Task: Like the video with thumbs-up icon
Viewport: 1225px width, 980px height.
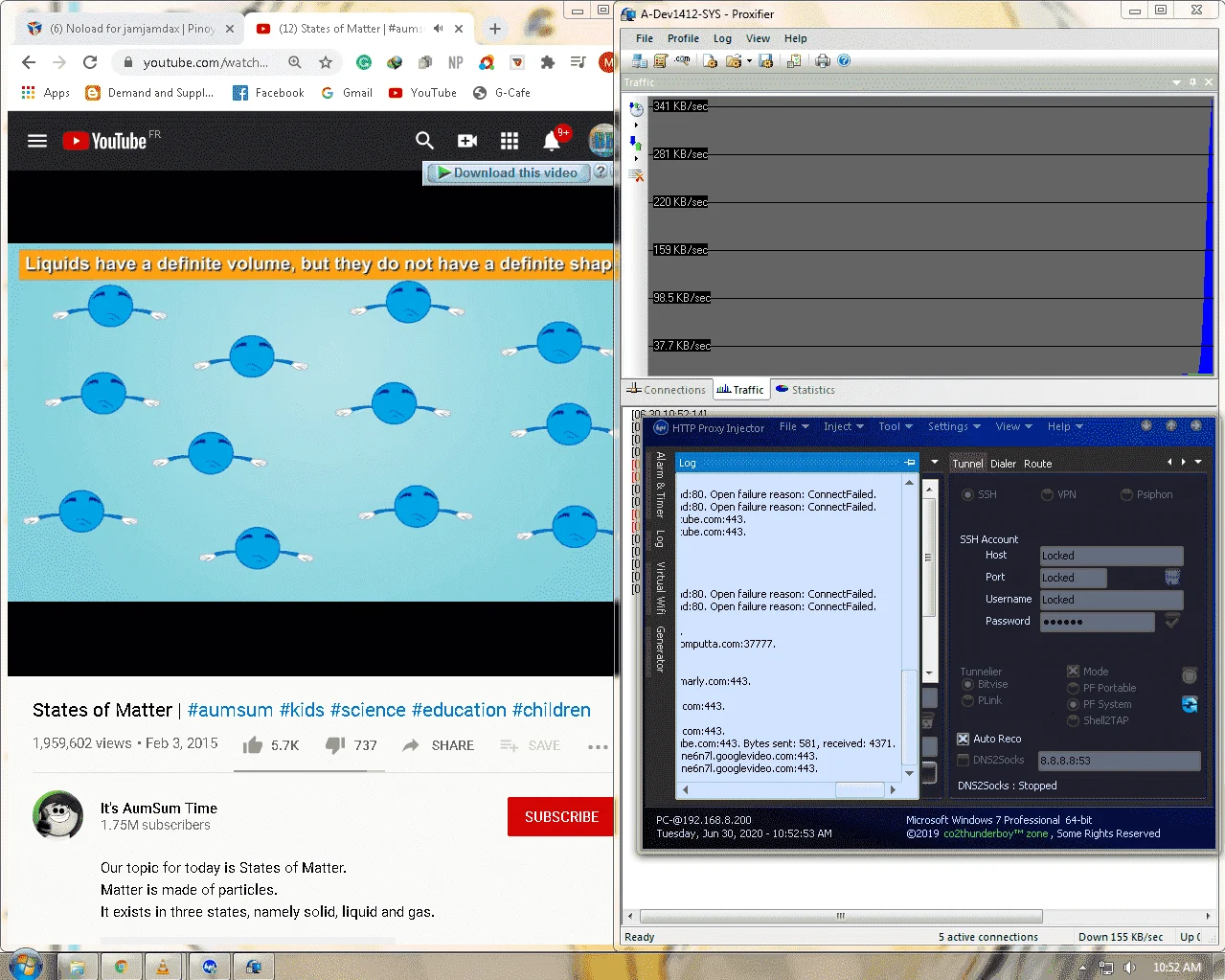Action: tap(253, 744)
